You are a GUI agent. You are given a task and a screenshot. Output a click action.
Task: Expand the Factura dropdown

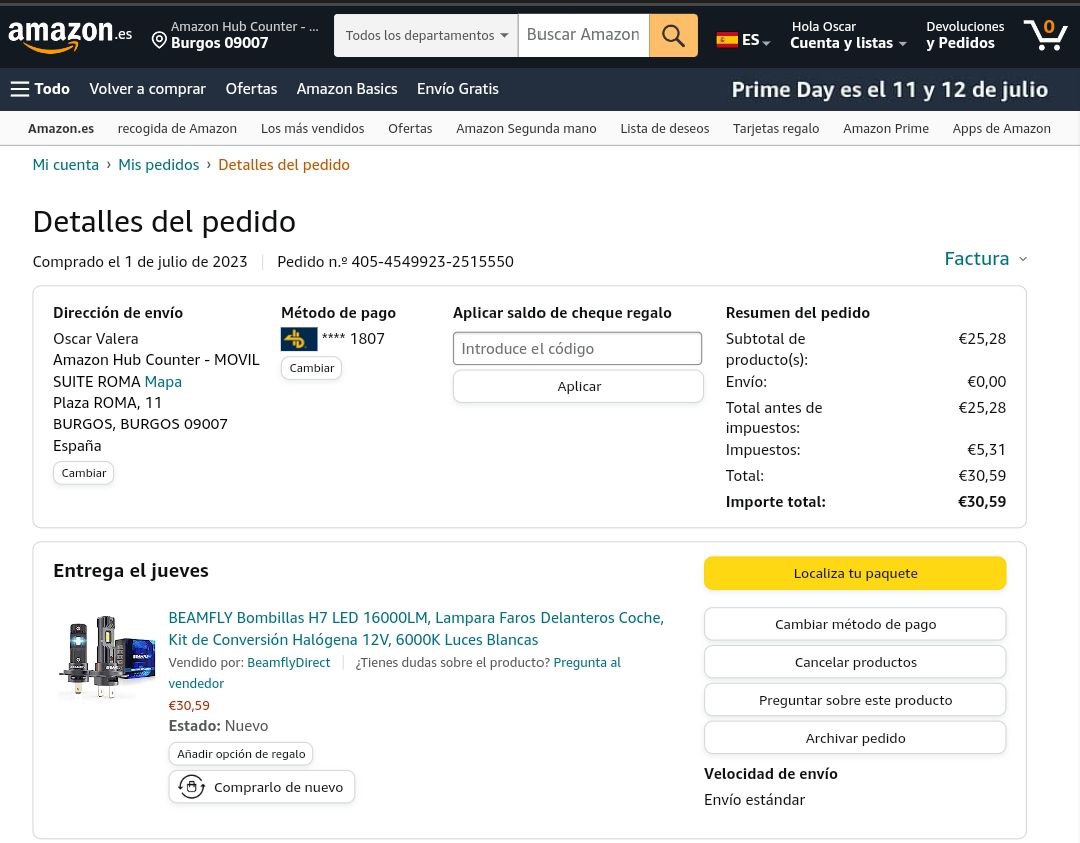985,259
